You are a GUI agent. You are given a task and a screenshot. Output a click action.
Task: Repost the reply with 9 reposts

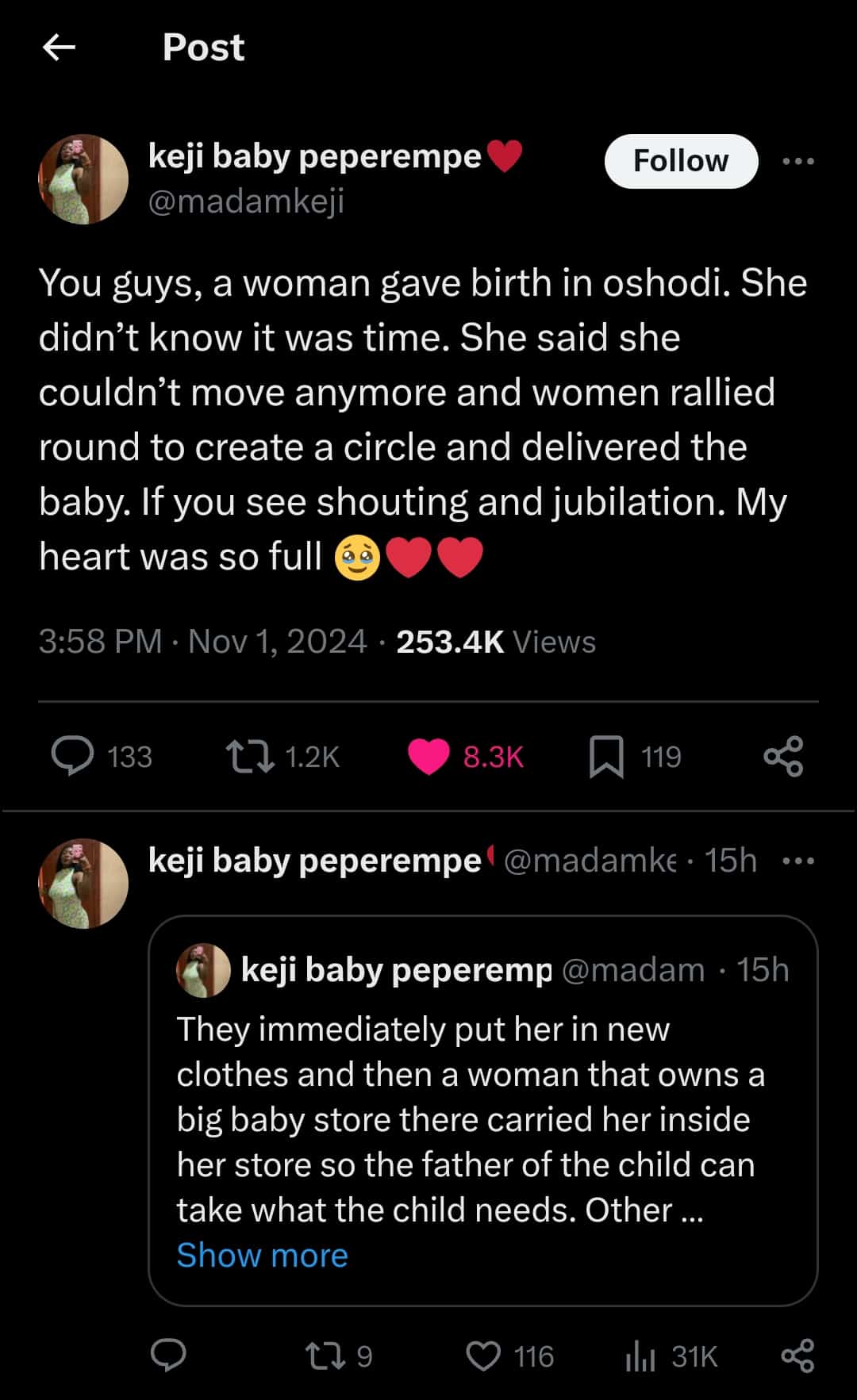tap(326, 1356)
